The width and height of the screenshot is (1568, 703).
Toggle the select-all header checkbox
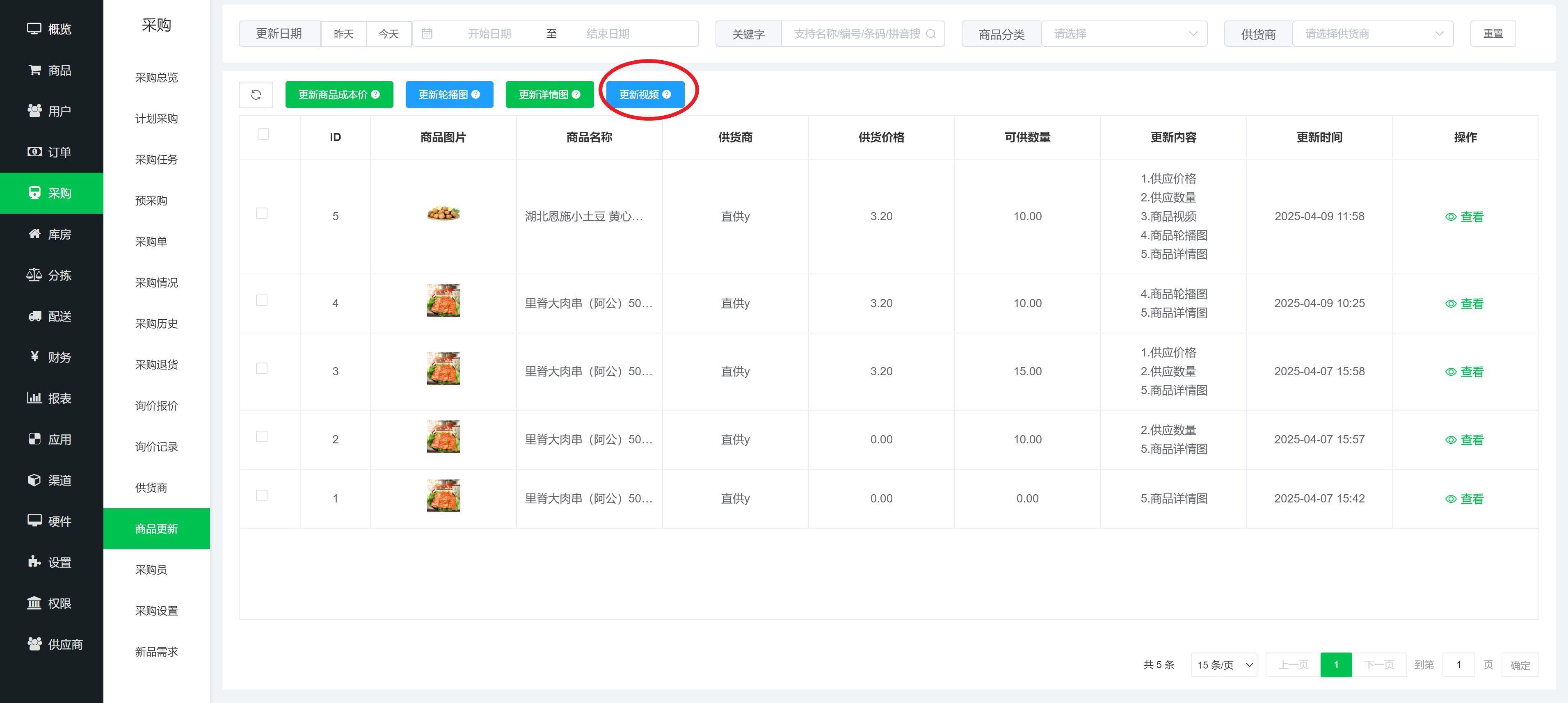(263, 134)
